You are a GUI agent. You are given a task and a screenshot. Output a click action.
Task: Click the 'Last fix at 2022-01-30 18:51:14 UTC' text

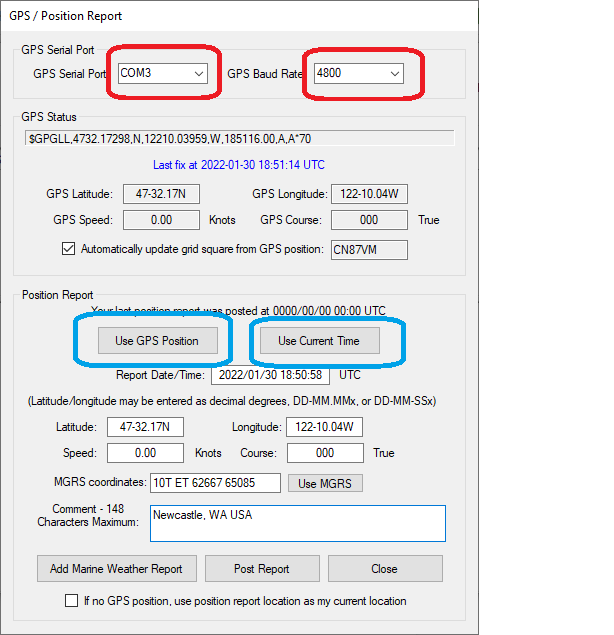pos(239,165)
